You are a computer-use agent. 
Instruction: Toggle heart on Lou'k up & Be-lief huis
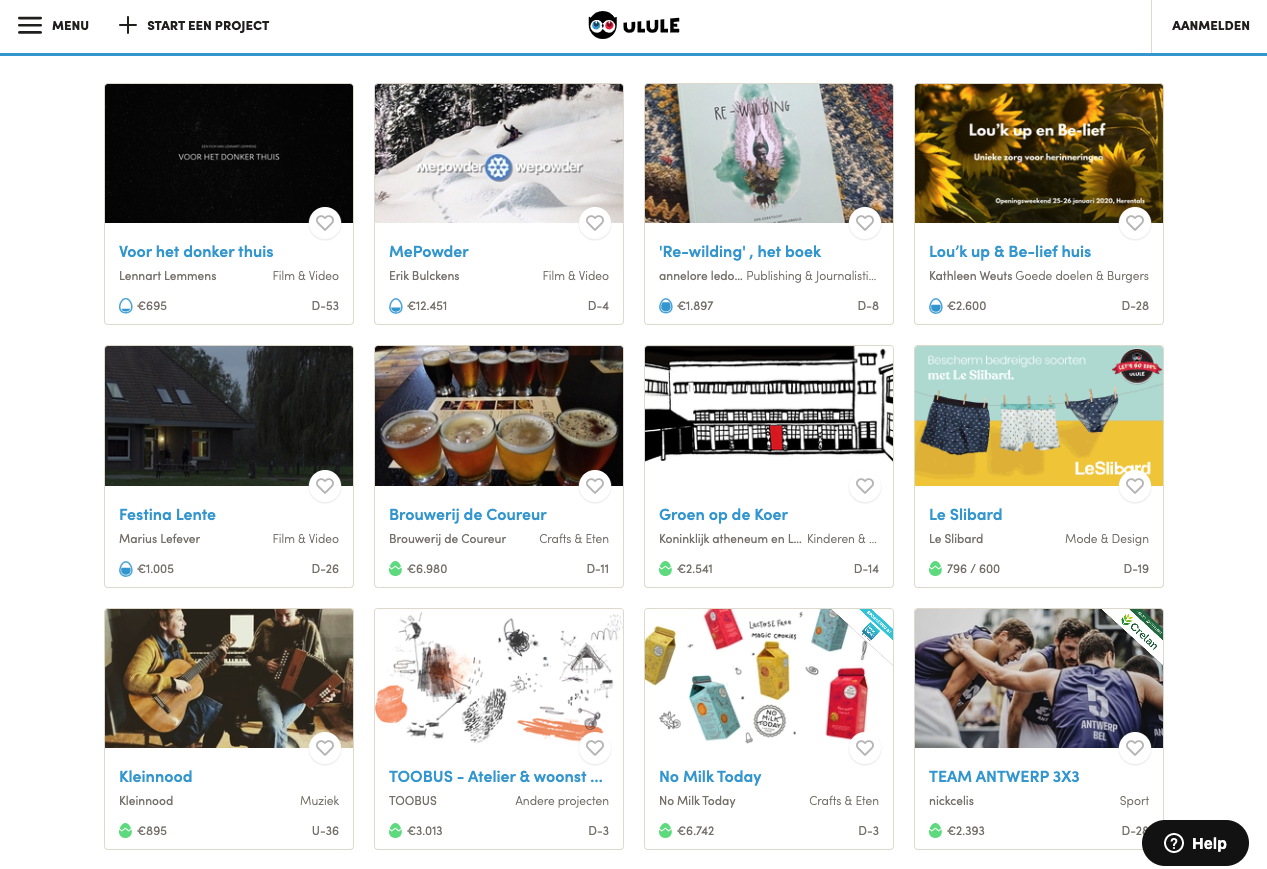(1135, 223)
